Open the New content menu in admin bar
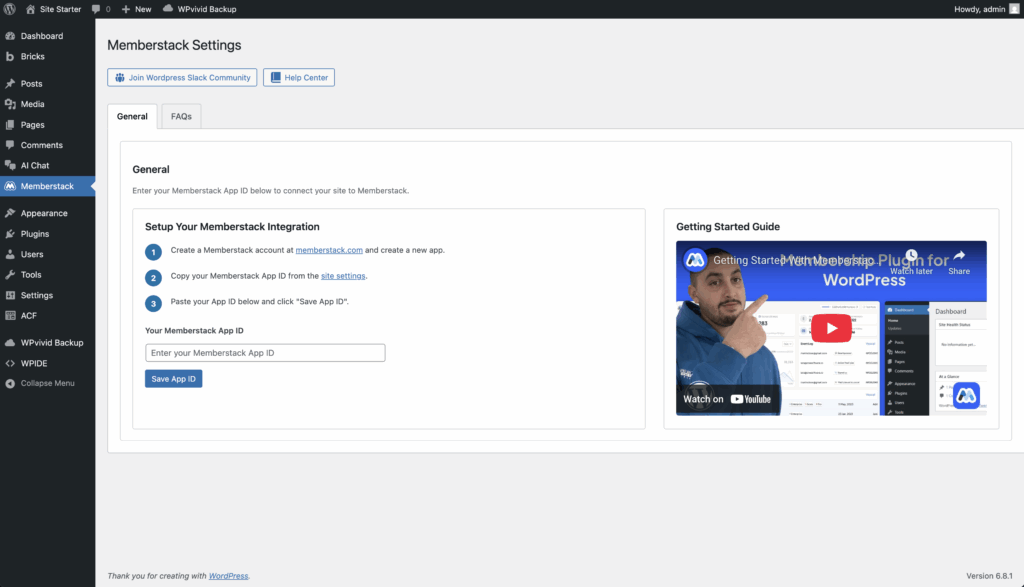The image size is (1024, 587). (136, 9)
